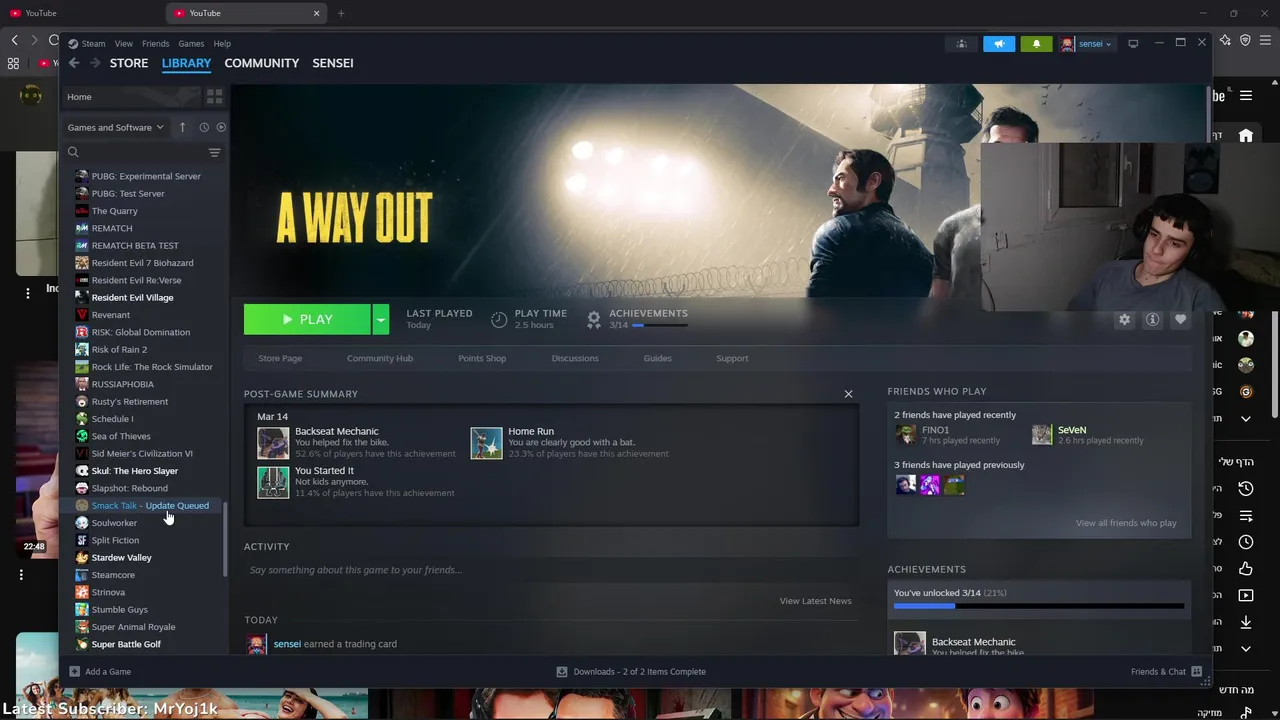This screenshot has height=720, width=1280.
Task: Open YouTube history icon in sidebar
Action: coord(1245,489)
